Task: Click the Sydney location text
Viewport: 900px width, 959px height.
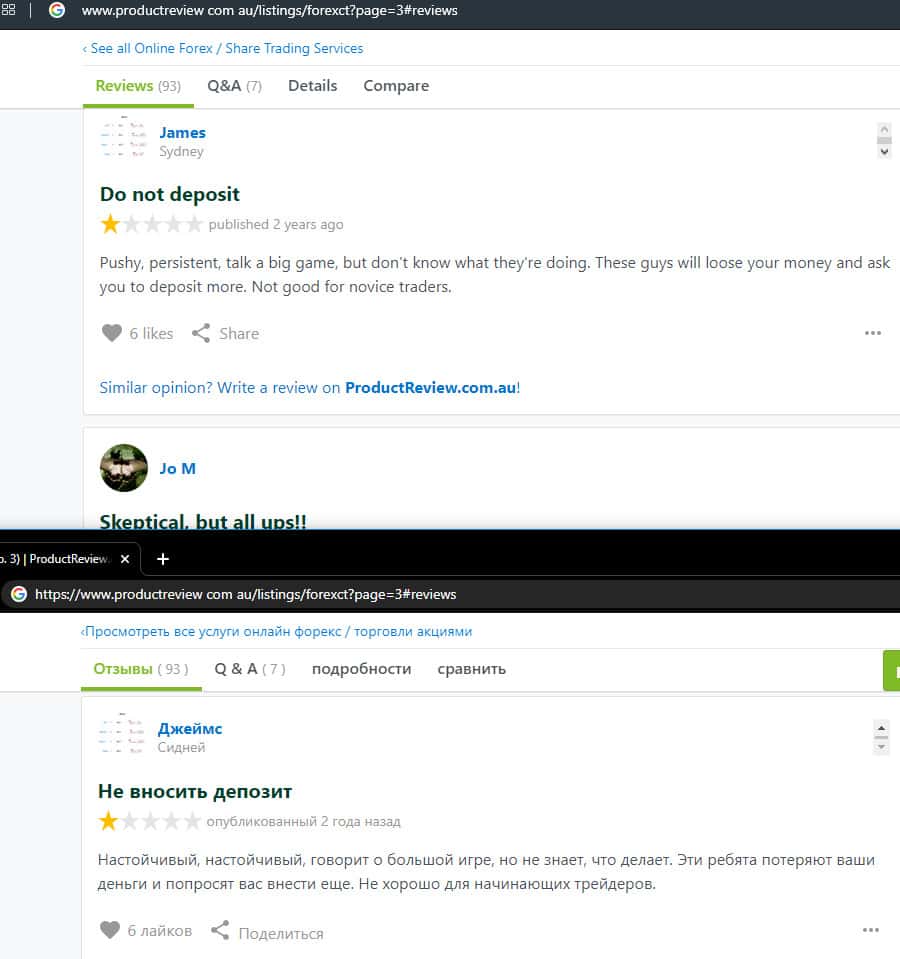Action: (181, 151)
